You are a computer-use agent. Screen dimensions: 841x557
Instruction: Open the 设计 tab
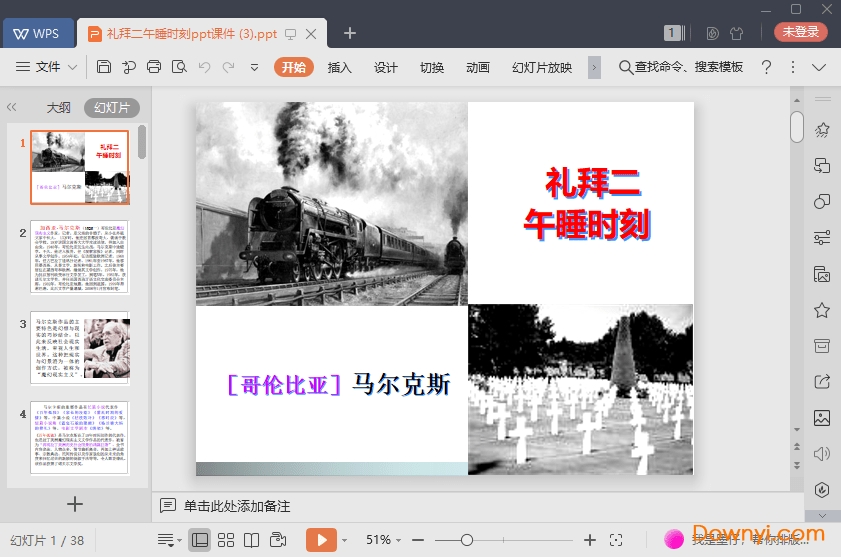[386, 67]
